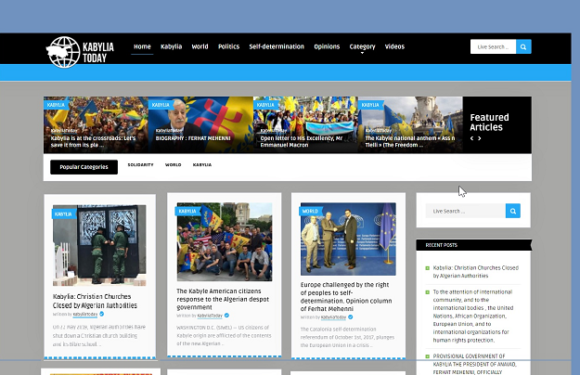Open the Kabylia menu item
Image resolution: width=580 pixels, height=375 pixels.
tap(171, 47)
